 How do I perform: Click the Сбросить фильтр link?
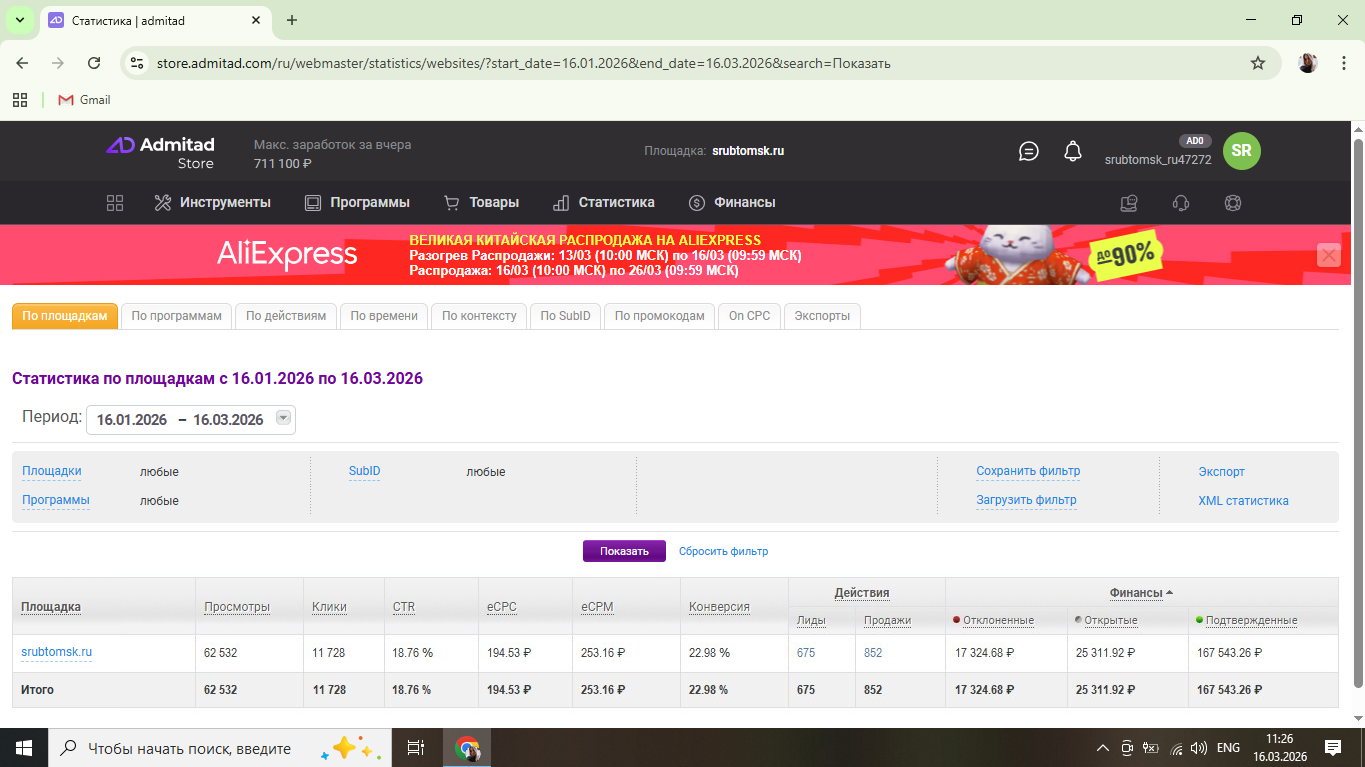click(723, 551)
